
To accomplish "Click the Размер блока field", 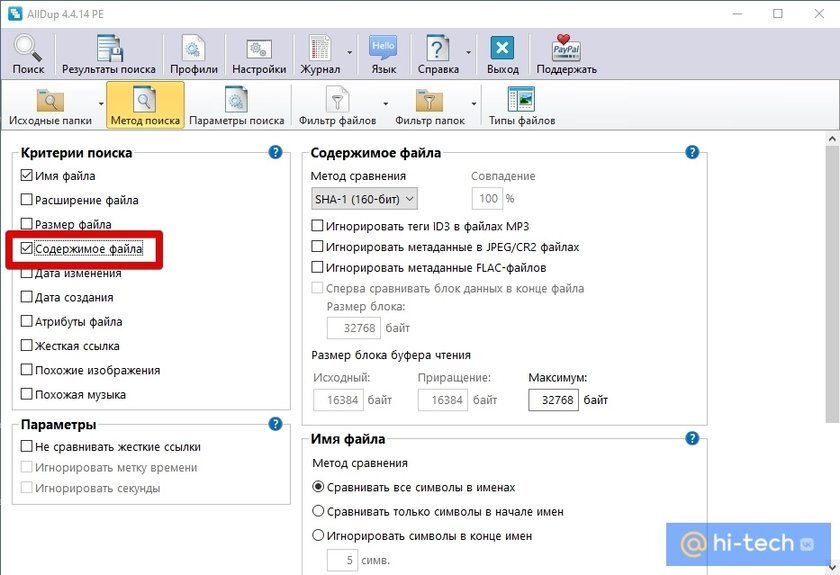I will click(x=354, y=327).
